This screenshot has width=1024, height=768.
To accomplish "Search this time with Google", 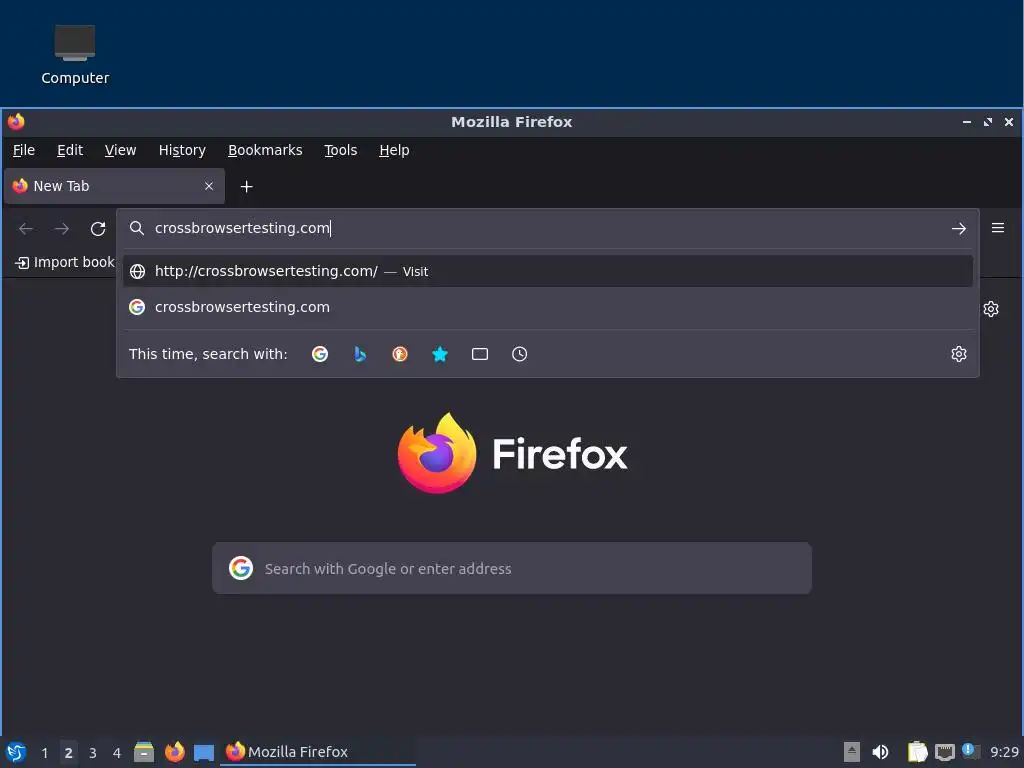I will coord(320,354).
